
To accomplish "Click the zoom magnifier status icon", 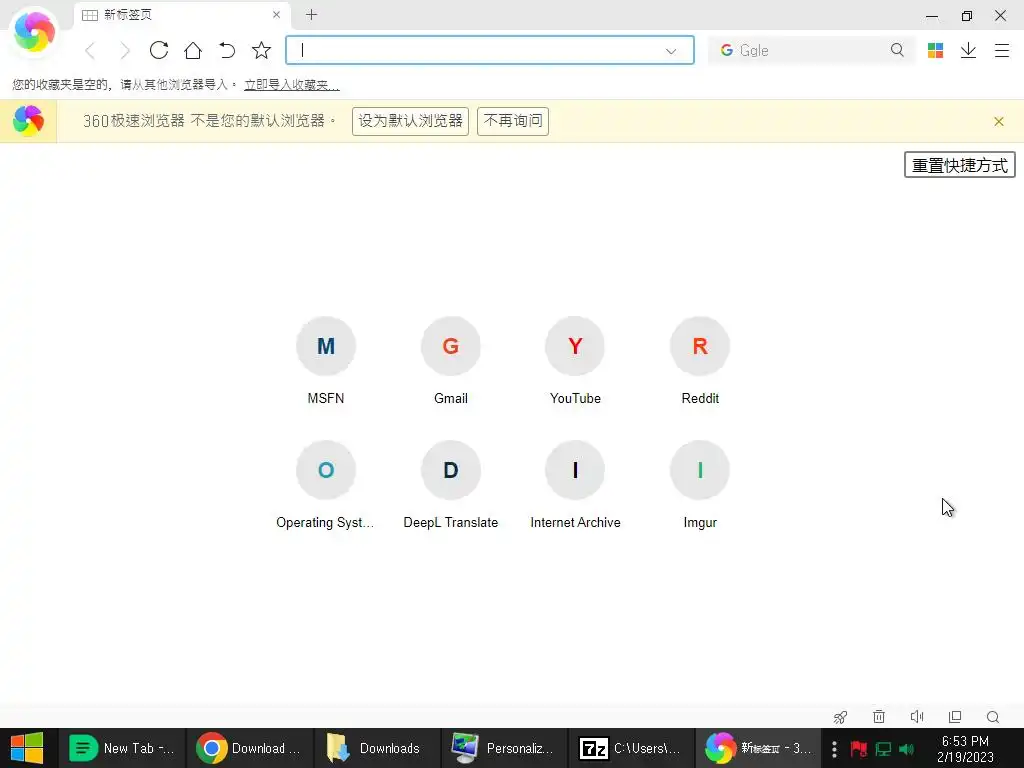I will click(x=993, y=717).
